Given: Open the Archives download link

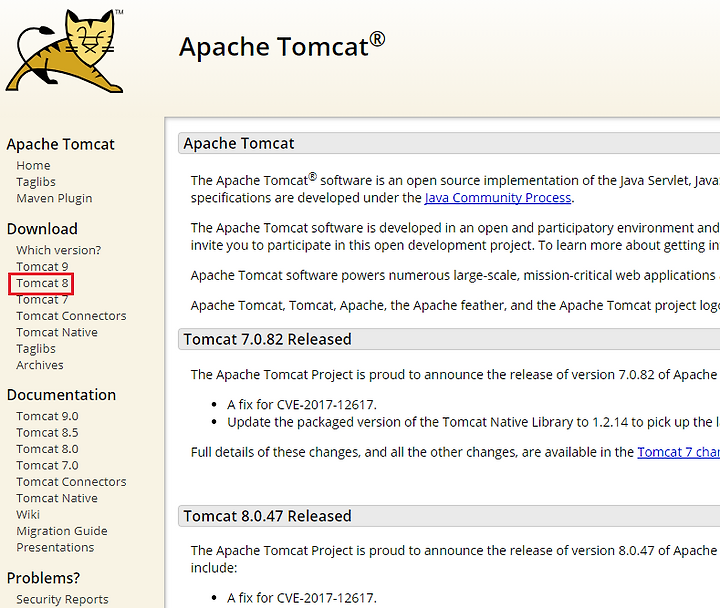Looking at the screenshot, I should tap(39, 365).
